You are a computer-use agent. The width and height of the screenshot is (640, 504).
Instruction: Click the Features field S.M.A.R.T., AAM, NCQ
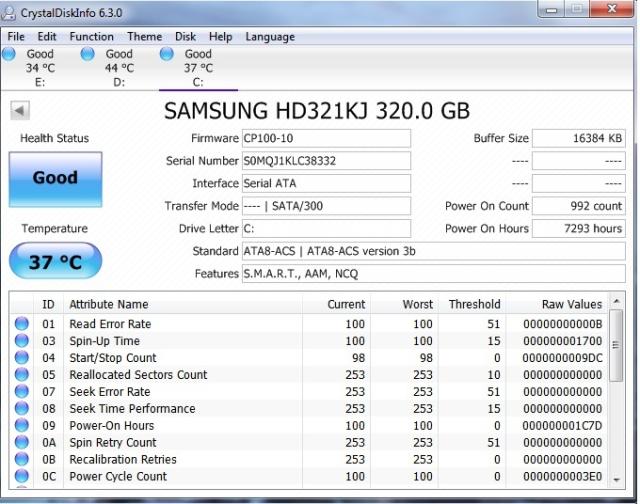(433, 273)
